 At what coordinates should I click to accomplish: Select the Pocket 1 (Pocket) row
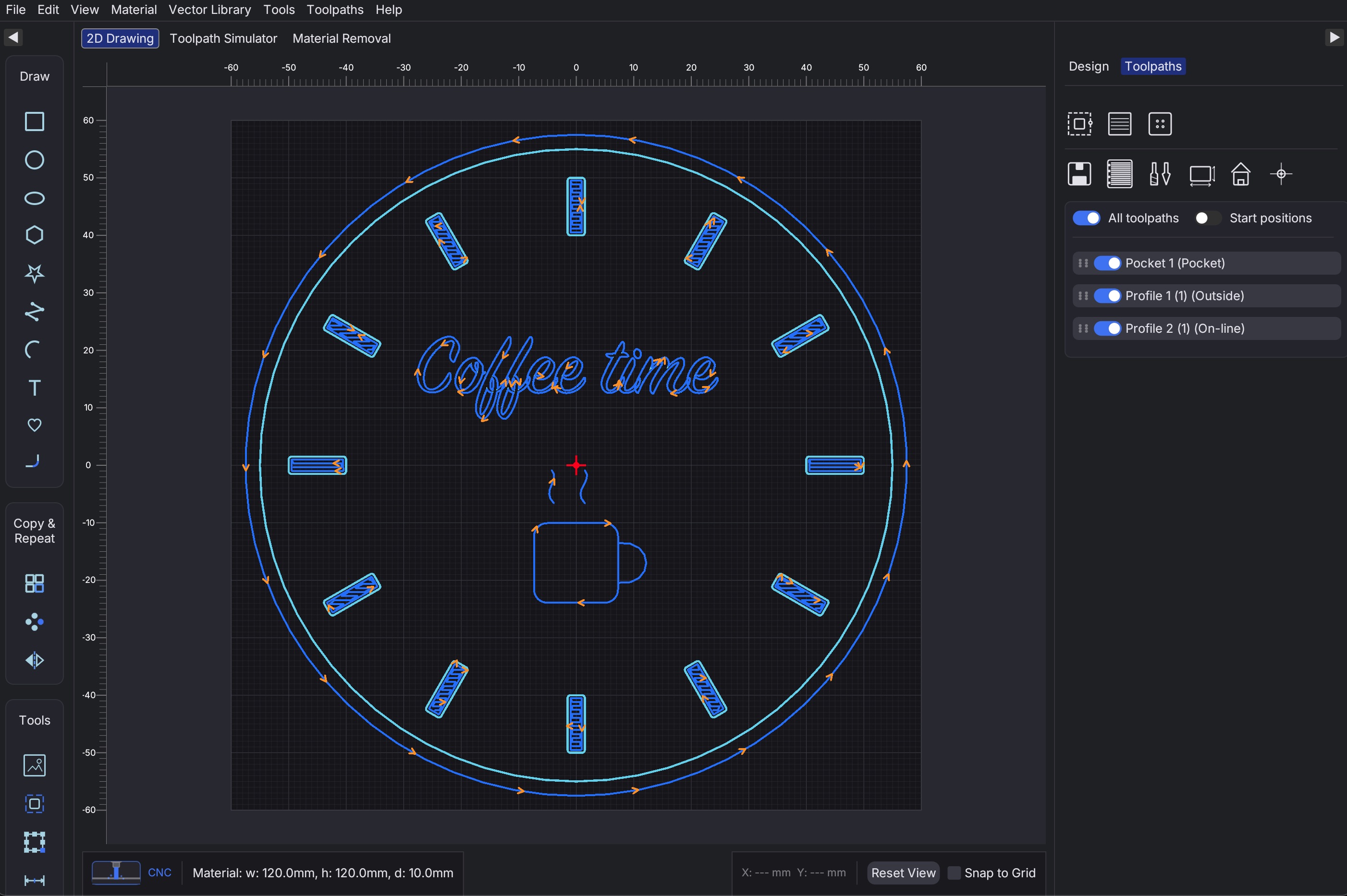point(1206,263)
